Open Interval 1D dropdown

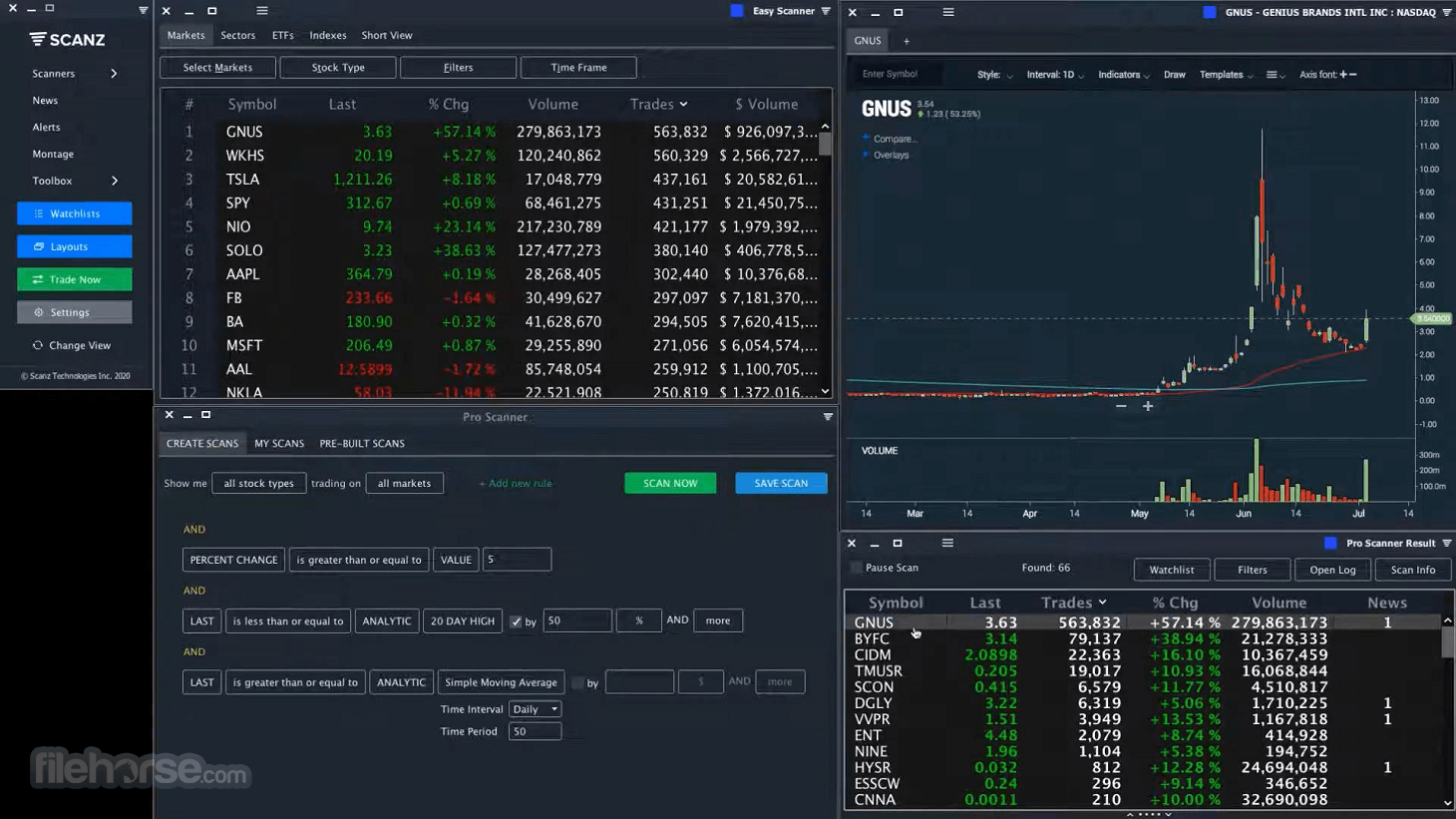[1055, 75]
